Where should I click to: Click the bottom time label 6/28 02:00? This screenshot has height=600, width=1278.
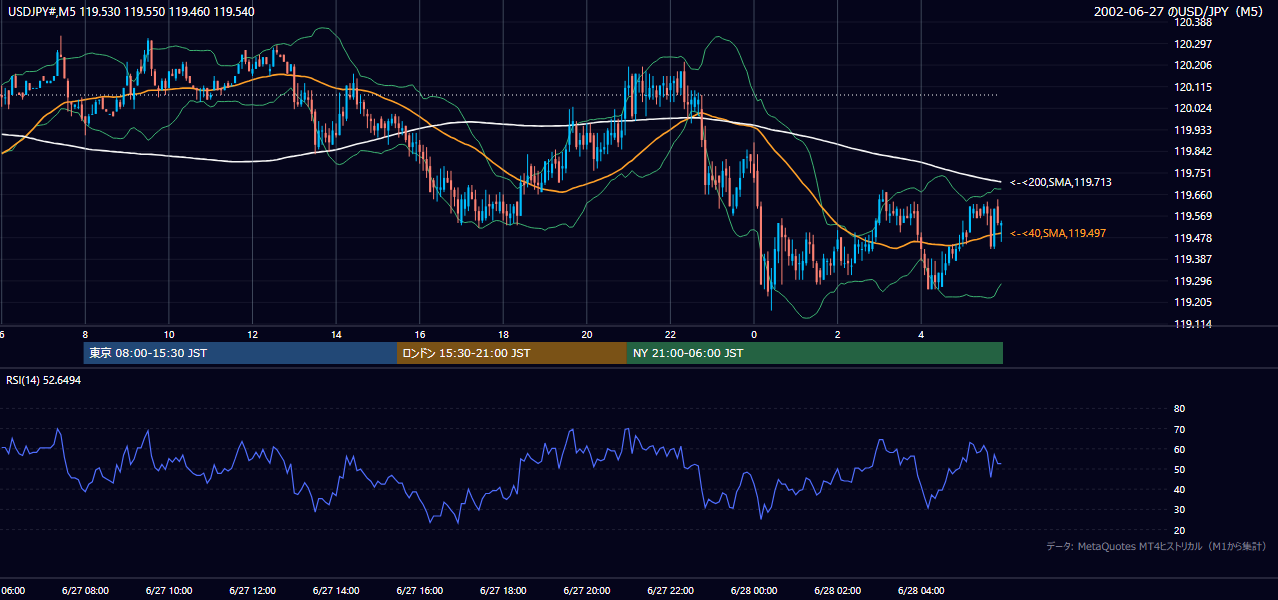[x=838, y=590]
